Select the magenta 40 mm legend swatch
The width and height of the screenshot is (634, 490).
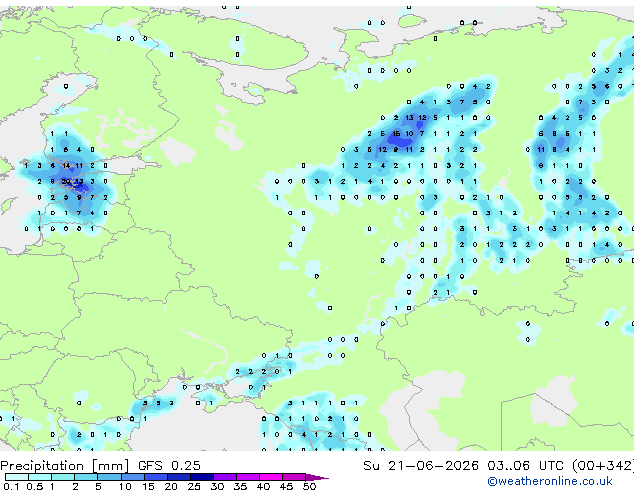tap(271, 477)
